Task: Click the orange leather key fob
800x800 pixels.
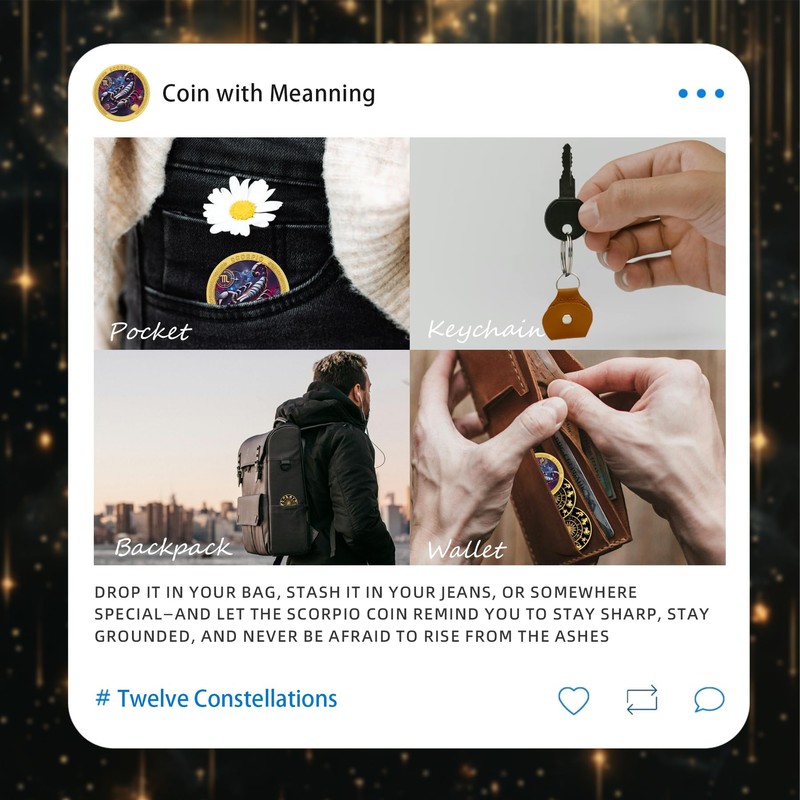Action: pyautogui.click(x=567, y=314)
